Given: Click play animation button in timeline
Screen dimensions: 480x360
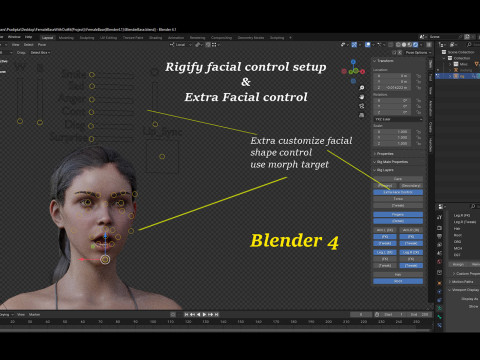Looking at the screenshot, I should click(204, 314).
